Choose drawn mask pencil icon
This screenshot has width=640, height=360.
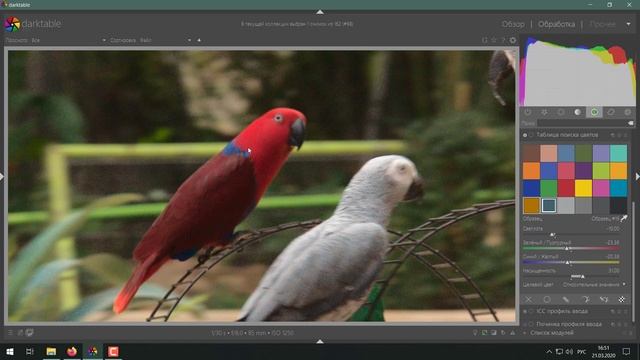[566, 300]
